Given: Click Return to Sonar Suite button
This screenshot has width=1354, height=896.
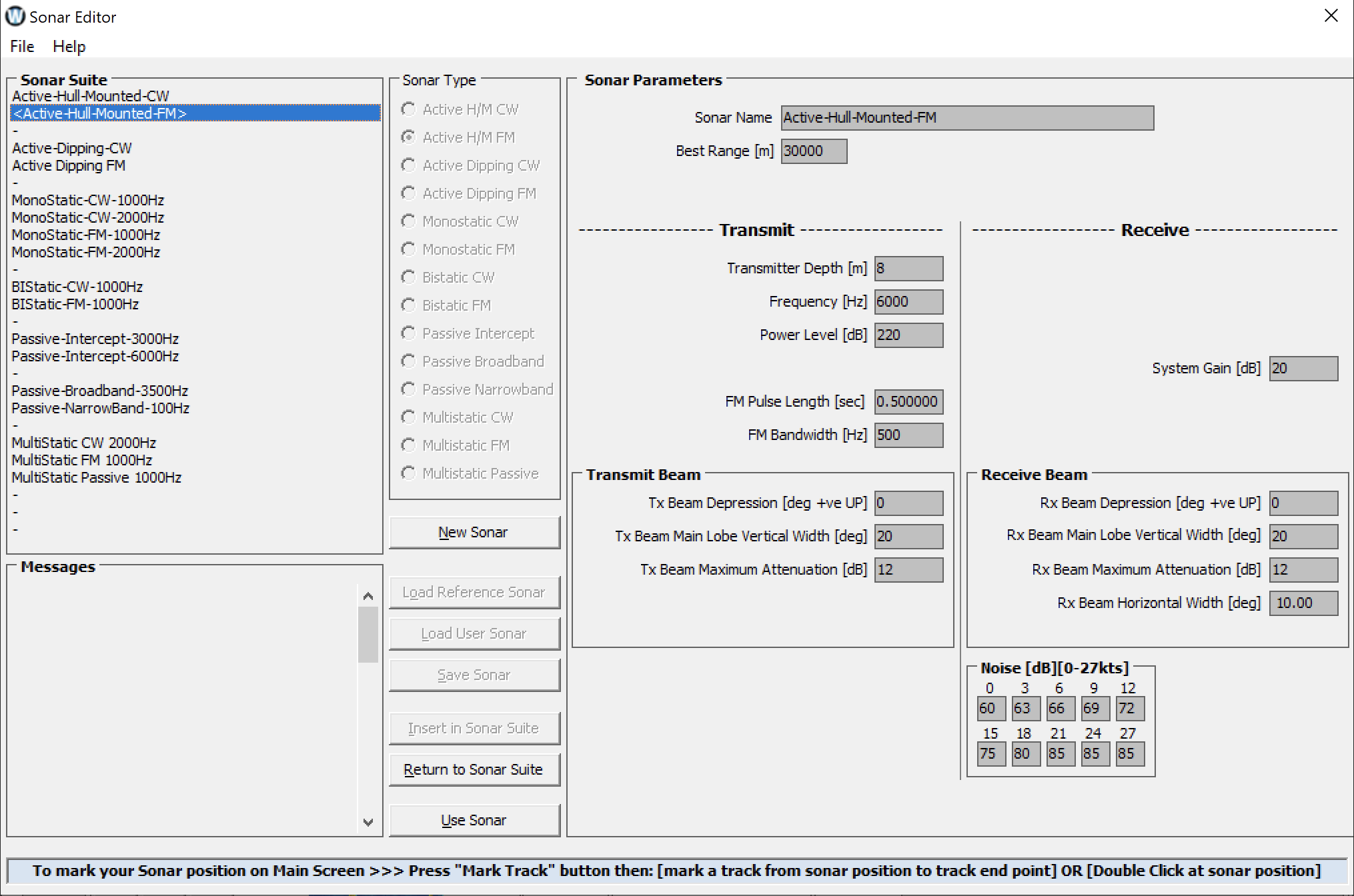Looking at the screenshot, I should 474,769.
